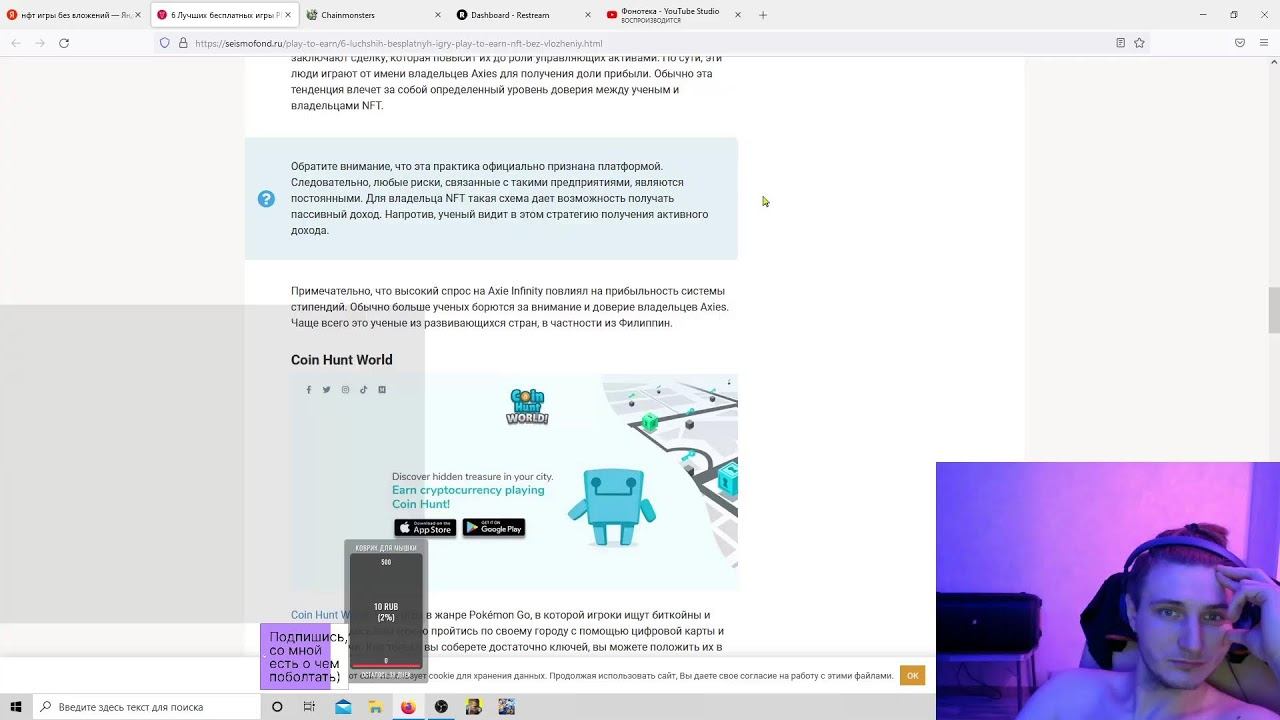Open the Mail app on the taskbar

pyautogui.click(x=343, y=707)
